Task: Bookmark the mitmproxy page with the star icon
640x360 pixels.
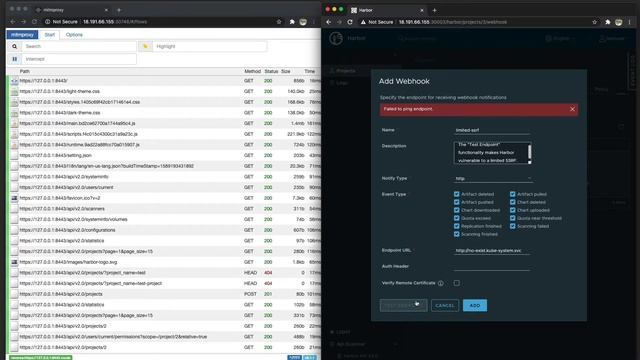Action: [279, 22]
